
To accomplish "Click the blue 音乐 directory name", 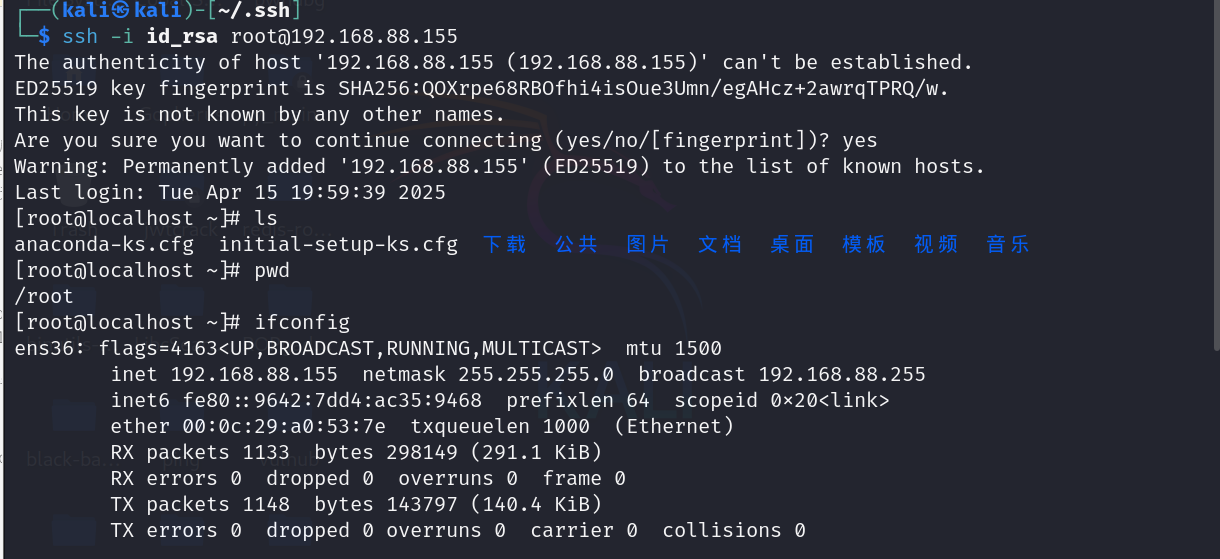I will coord(1009,244).
